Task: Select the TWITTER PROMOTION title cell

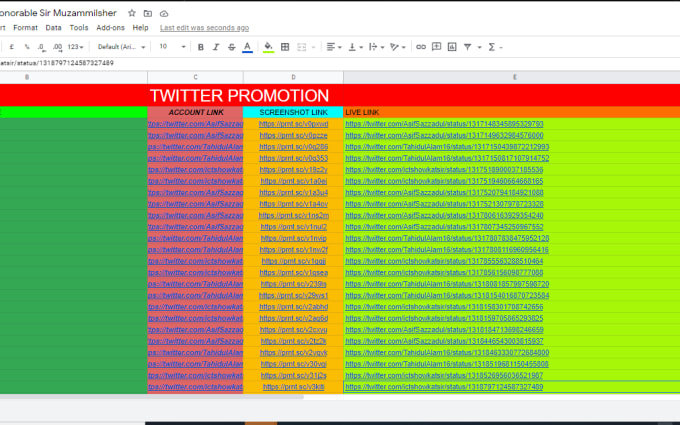Action: click(239, 95)
